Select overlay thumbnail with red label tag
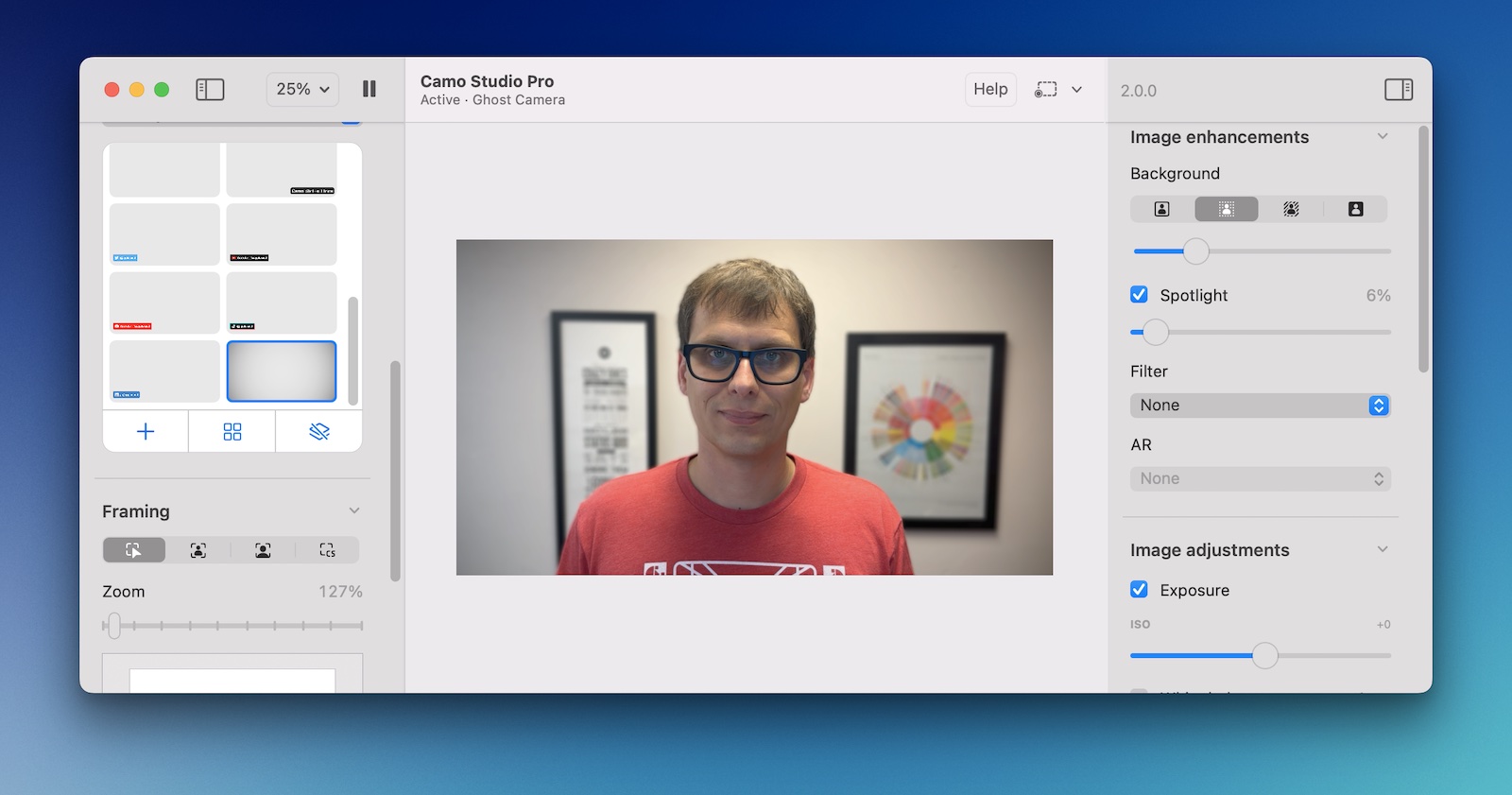Screen dimensions: 1512x795 tap(164, 302)
